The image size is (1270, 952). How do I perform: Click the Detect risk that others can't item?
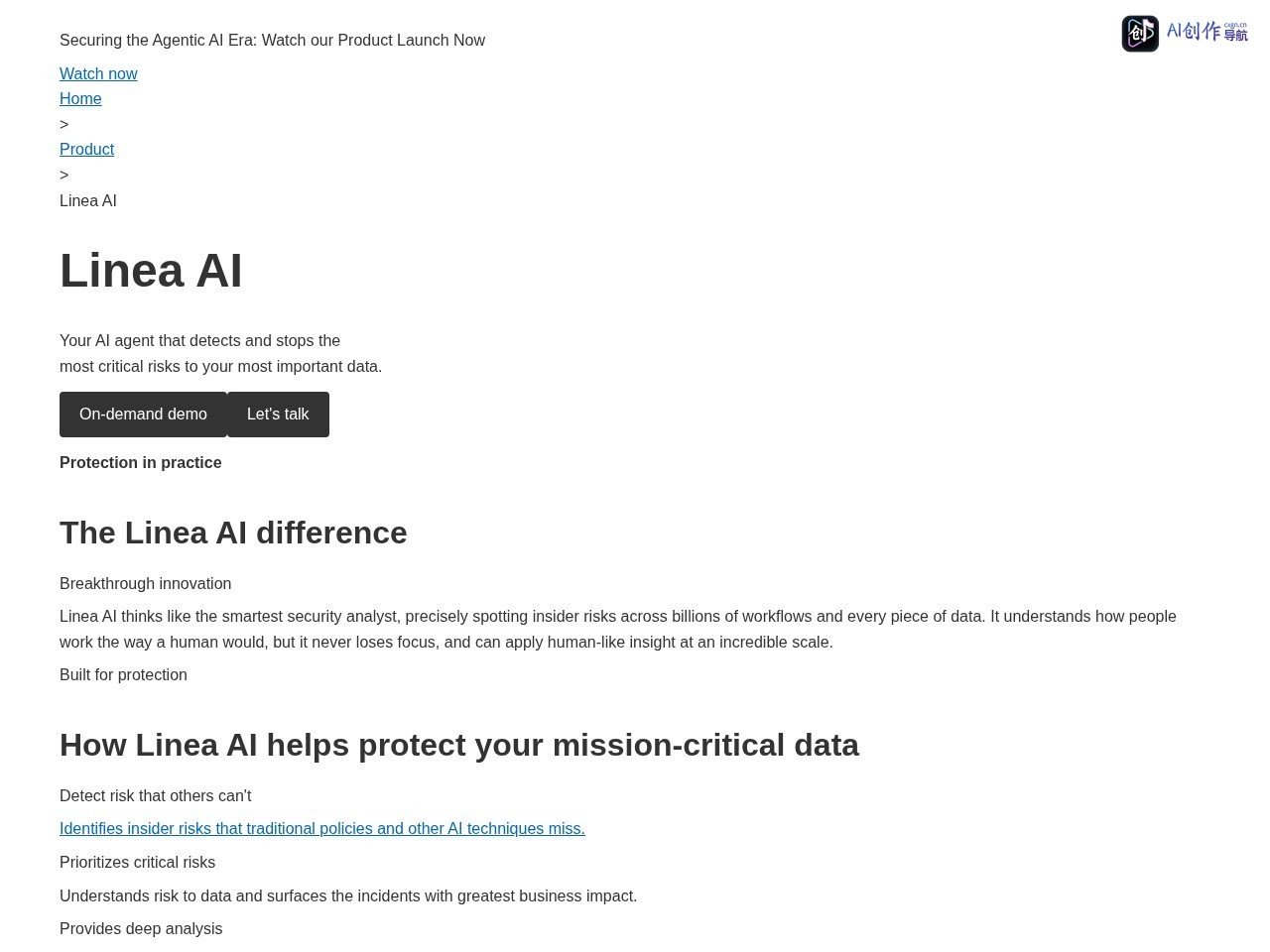[x=155, y=795]
